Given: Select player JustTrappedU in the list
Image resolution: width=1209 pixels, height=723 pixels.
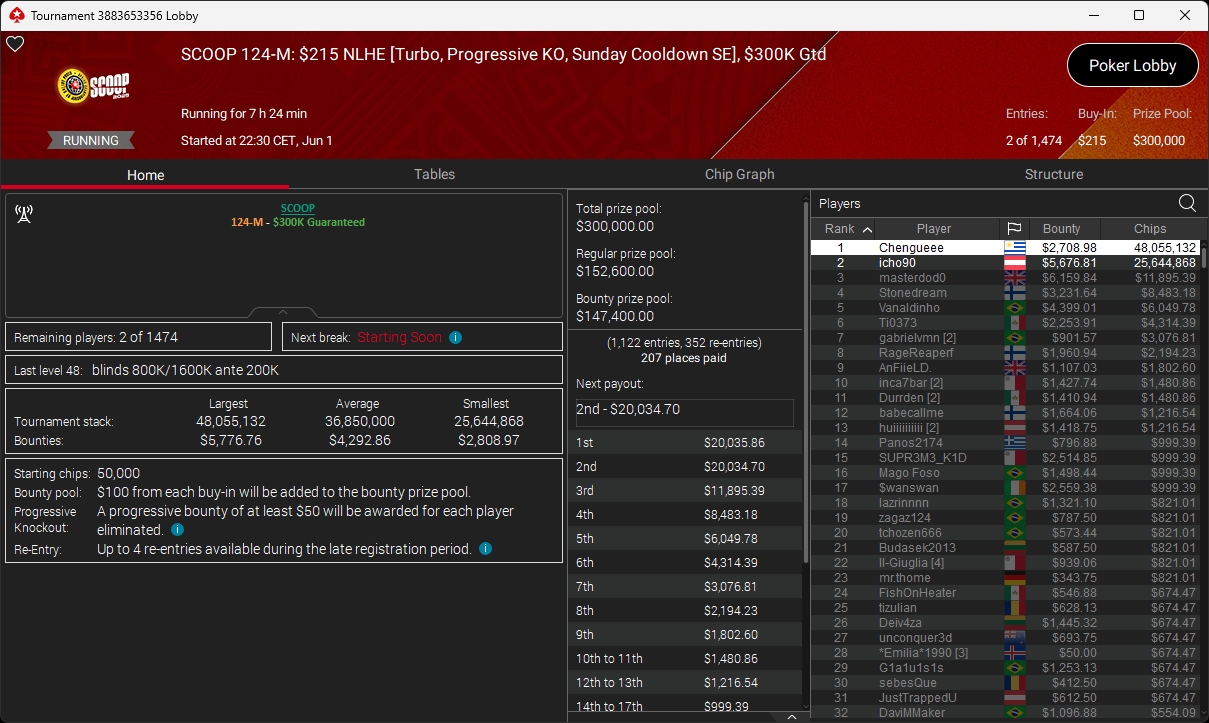Looking at the screenshot, I should tap(1005, 698).
